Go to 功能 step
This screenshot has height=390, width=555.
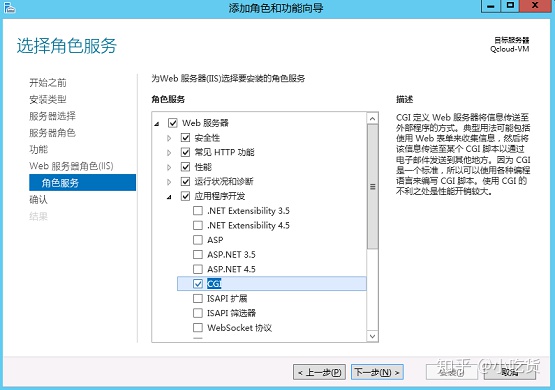tap(38, 149)
